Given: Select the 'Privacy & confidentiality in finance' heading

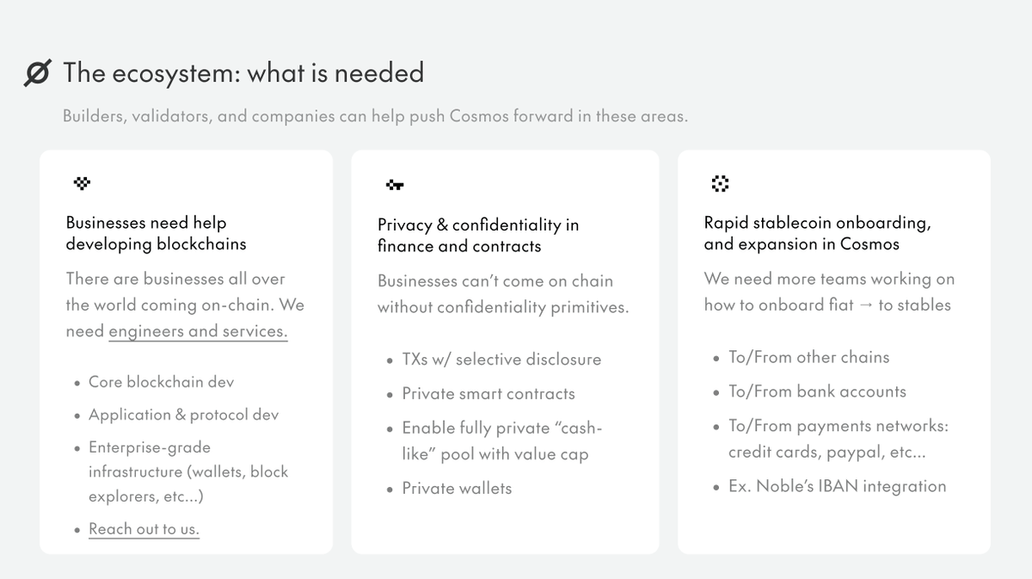Looking at the screenshot, I should click(478, 235).
